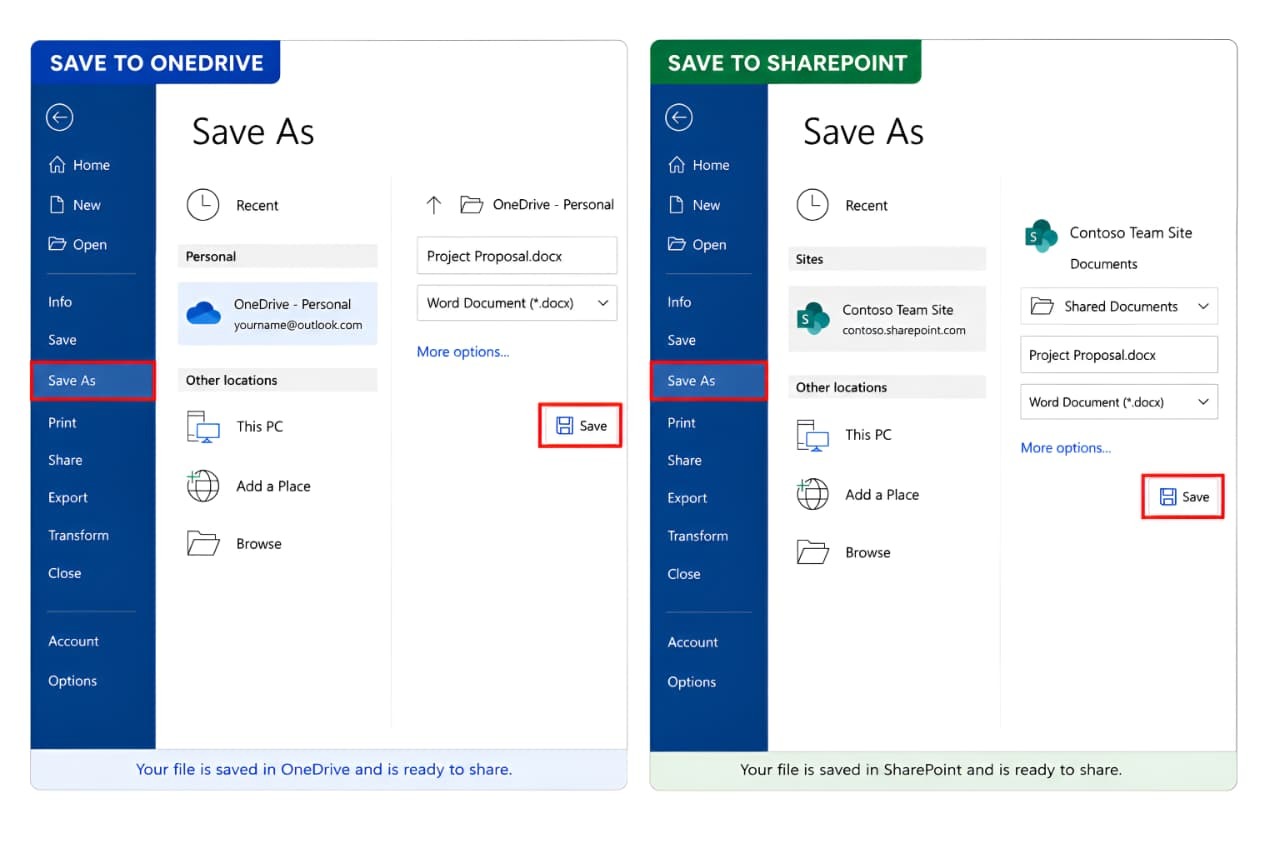
Task: Click Save in SharePoint sidebar above Save As
Action: click(x=681, y=339)
